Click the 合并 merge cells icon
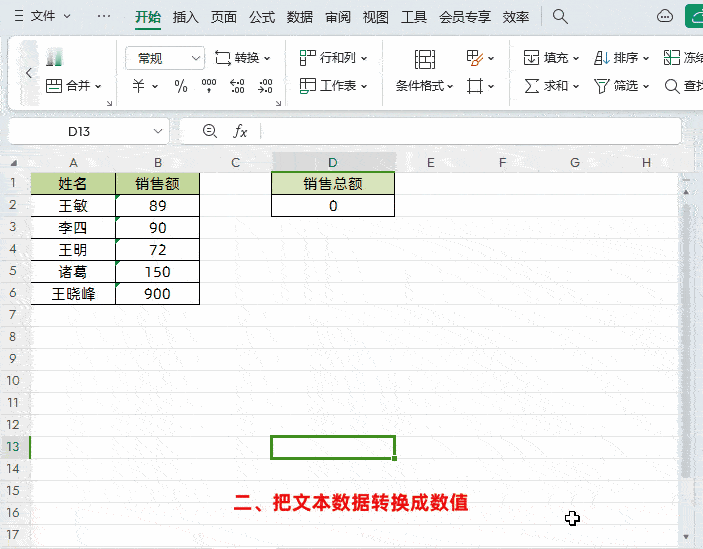The height and width of the screenshot is (549, 703). pos(54,86)
